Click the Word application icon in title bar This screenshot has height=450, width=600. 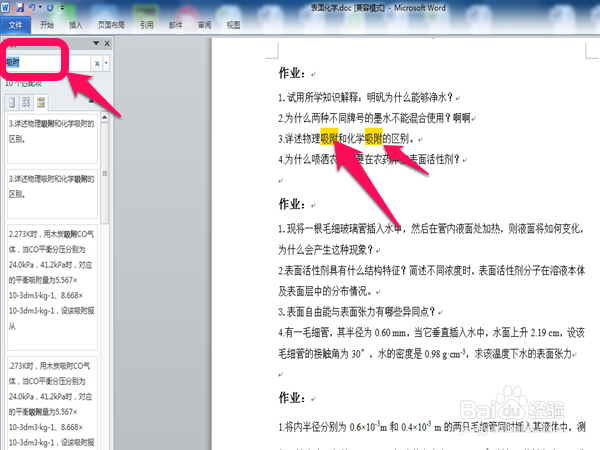click(5, 7)
